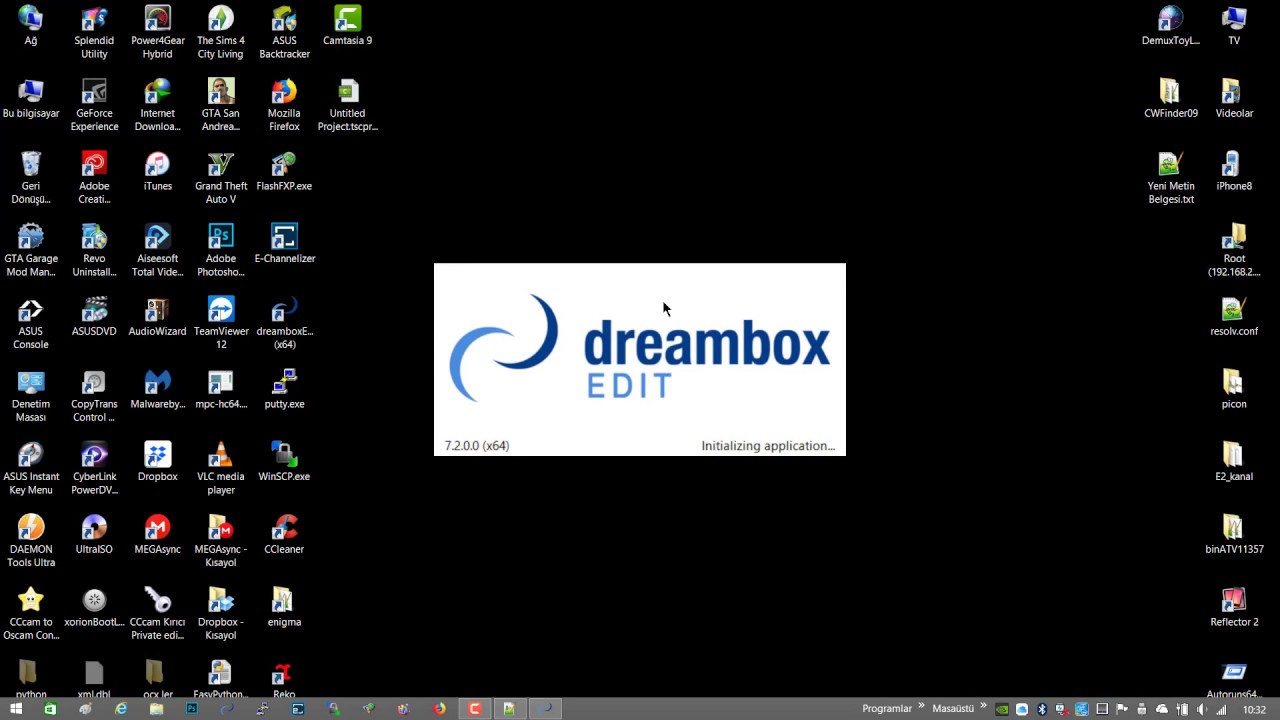
Task: Open resolv.conf file on desktop
Action: tap(1234, 316)
